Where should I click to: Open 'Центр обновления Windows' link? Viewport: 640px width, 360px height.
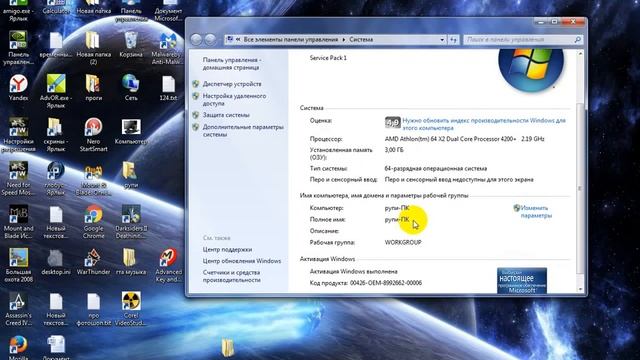[x=242, y=261]
